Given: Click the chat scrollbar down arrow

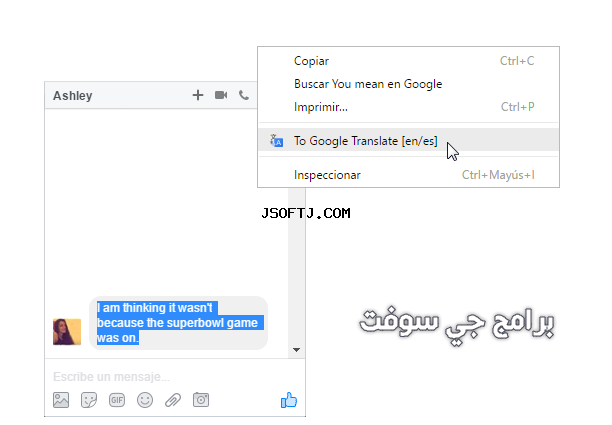Looking at the screenshot, I should click(x=297, y=350).
